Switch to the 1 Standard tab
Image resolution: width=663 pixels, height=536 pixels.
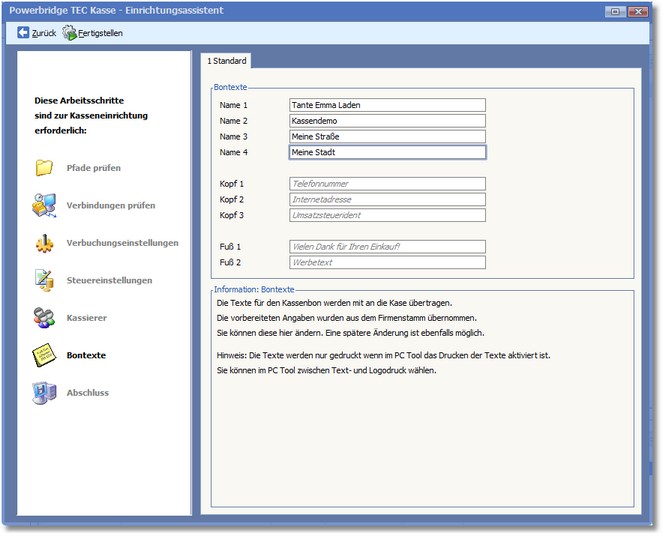point(226,61)
